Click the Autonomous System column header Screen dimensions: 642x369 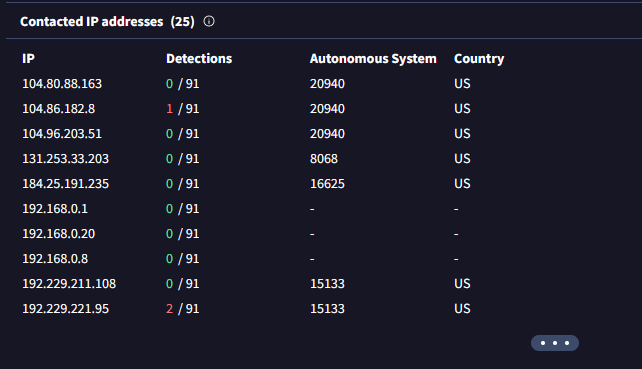pyautogui.click(x=373, y=59)
